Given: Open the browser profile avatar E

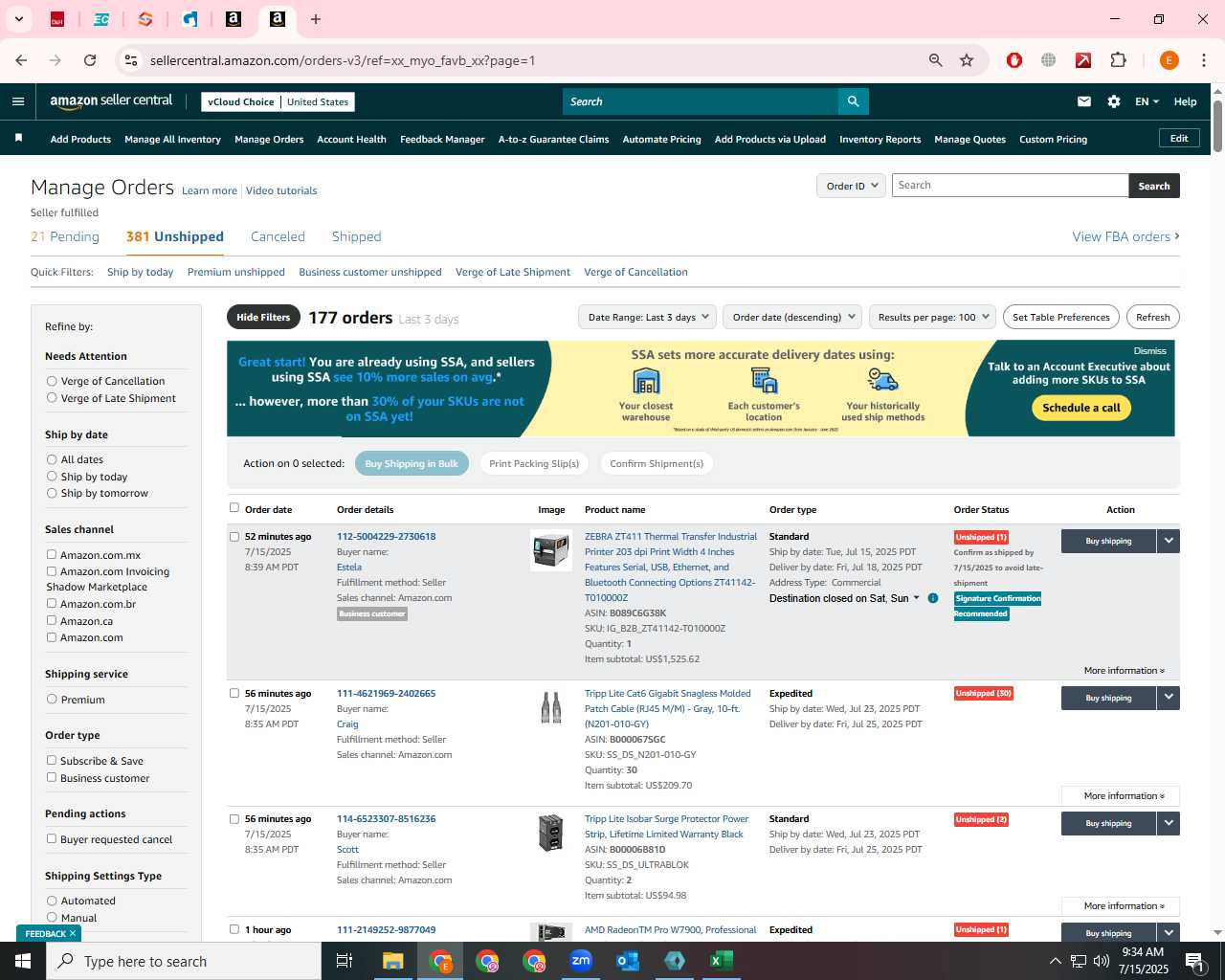Looking at the screenshot, I should (x=1169, y=60).
